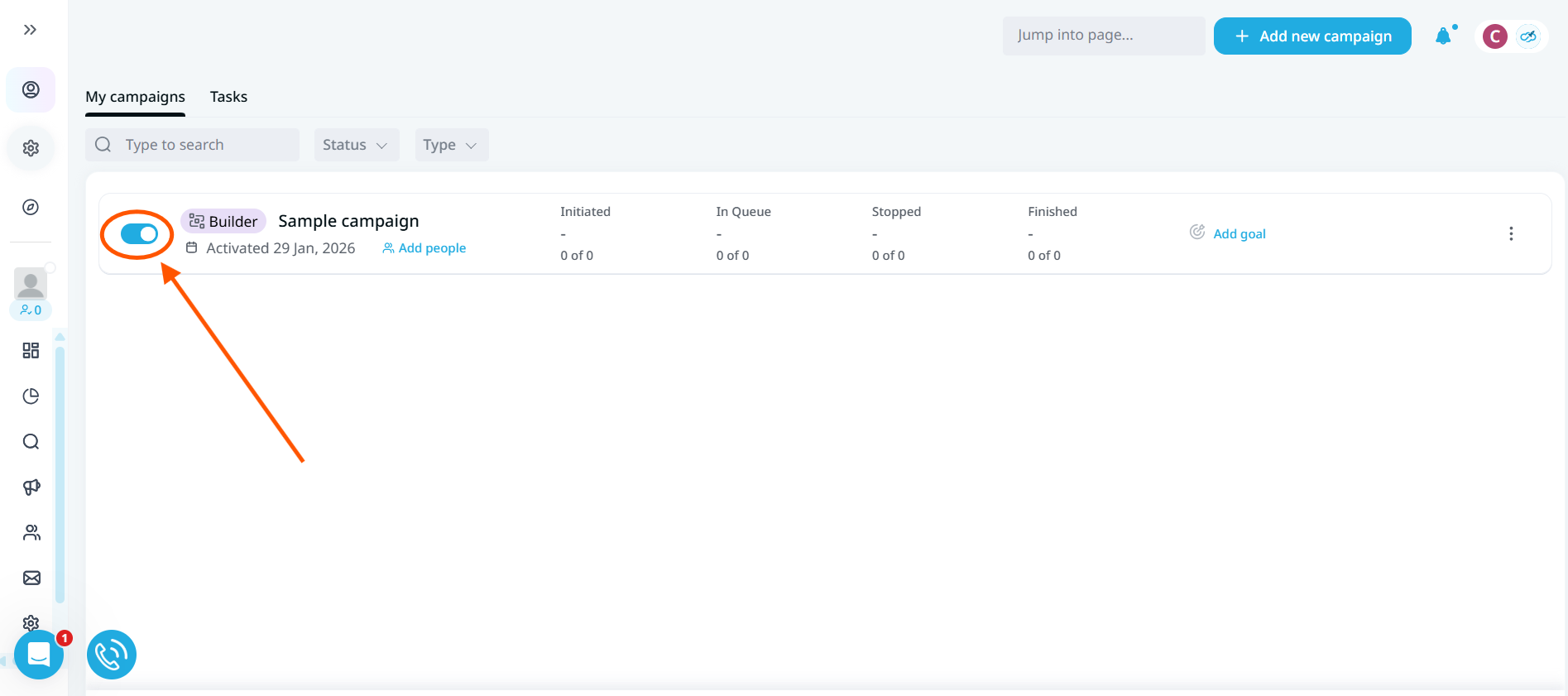Open the megaphone campaigns sidebar icon

[31, 487]
